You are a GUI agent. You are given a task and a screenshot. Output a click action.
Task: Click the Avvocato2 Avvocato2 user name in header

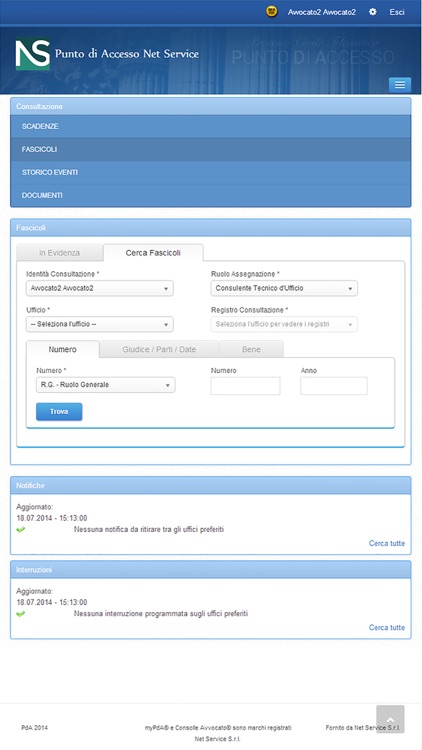pyautogui.click(x=322, y=12)
